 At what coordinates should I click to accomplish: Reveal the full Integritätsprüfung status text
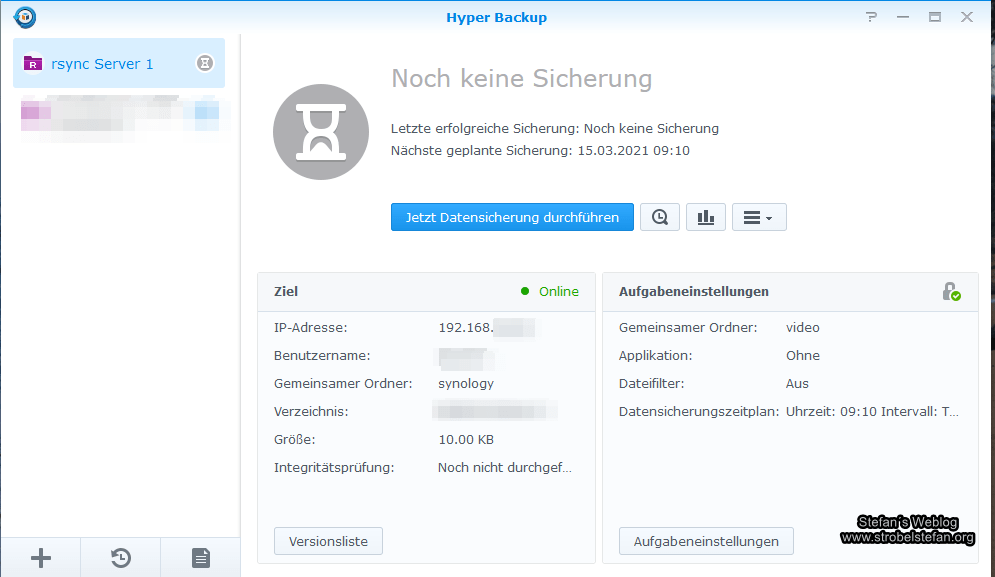504,467
